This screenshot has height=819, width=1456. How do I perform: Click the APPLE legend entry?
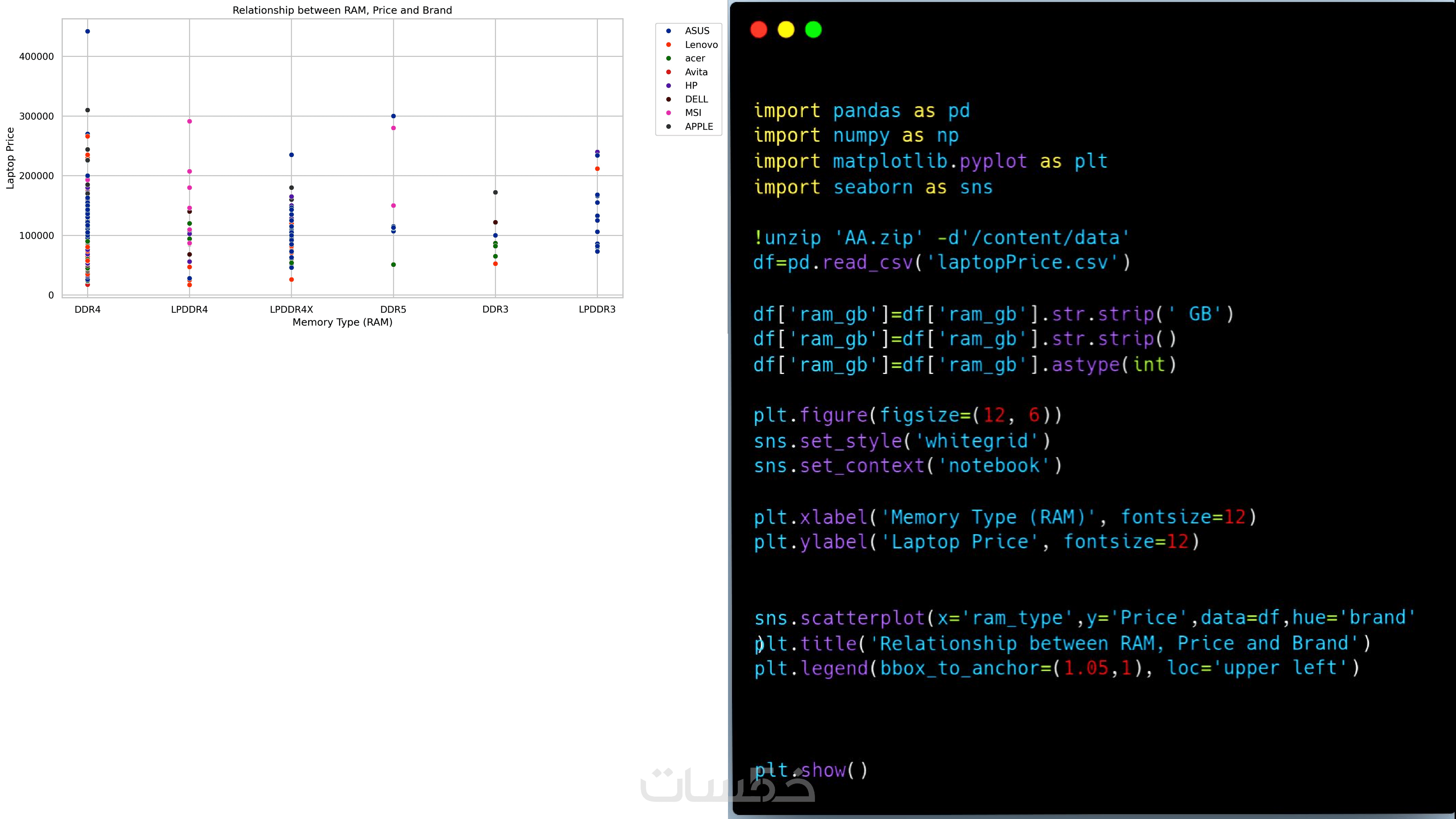[x=699, y=127]
